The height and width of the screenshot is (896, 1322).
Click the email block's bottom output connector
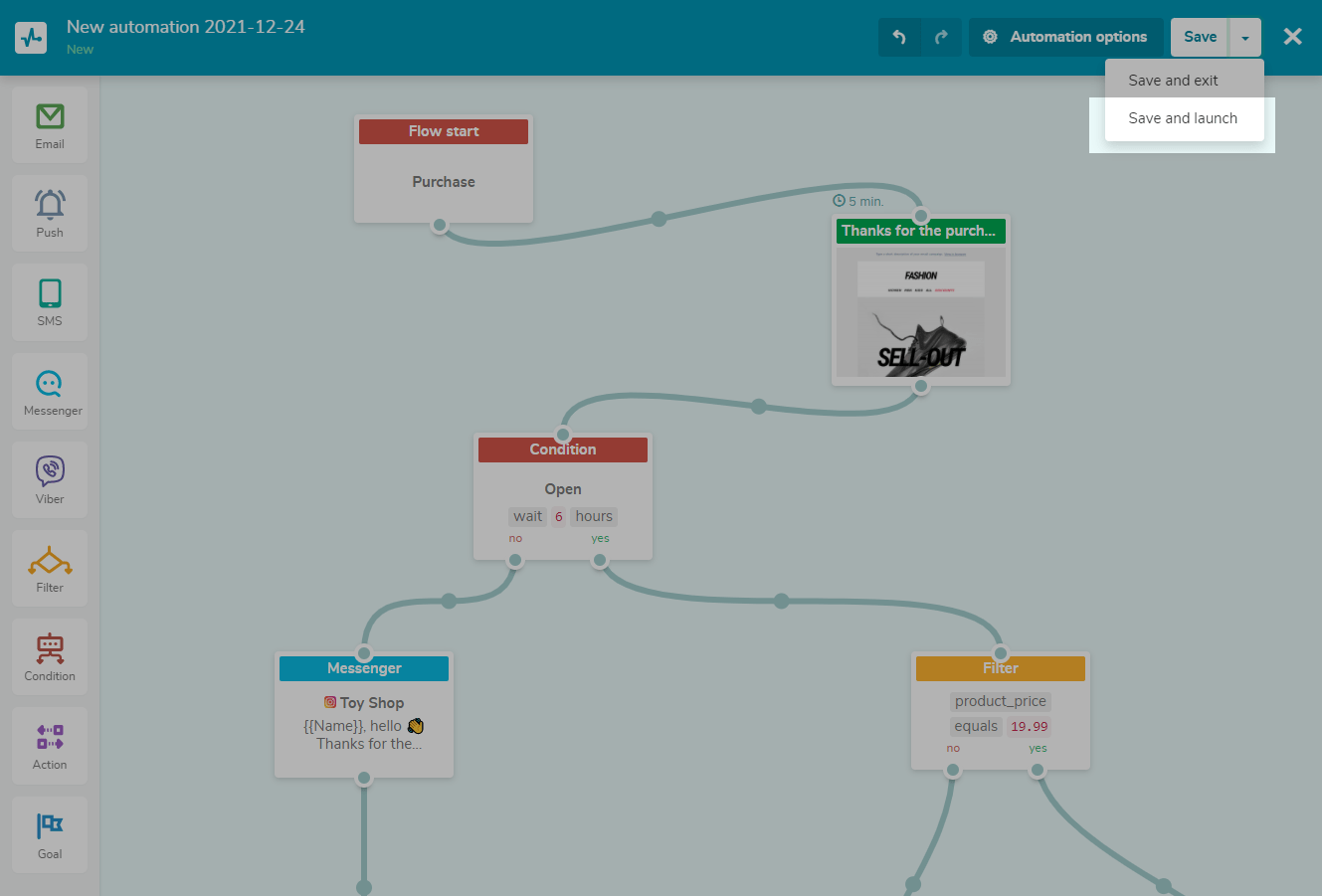tap(921, 386)
